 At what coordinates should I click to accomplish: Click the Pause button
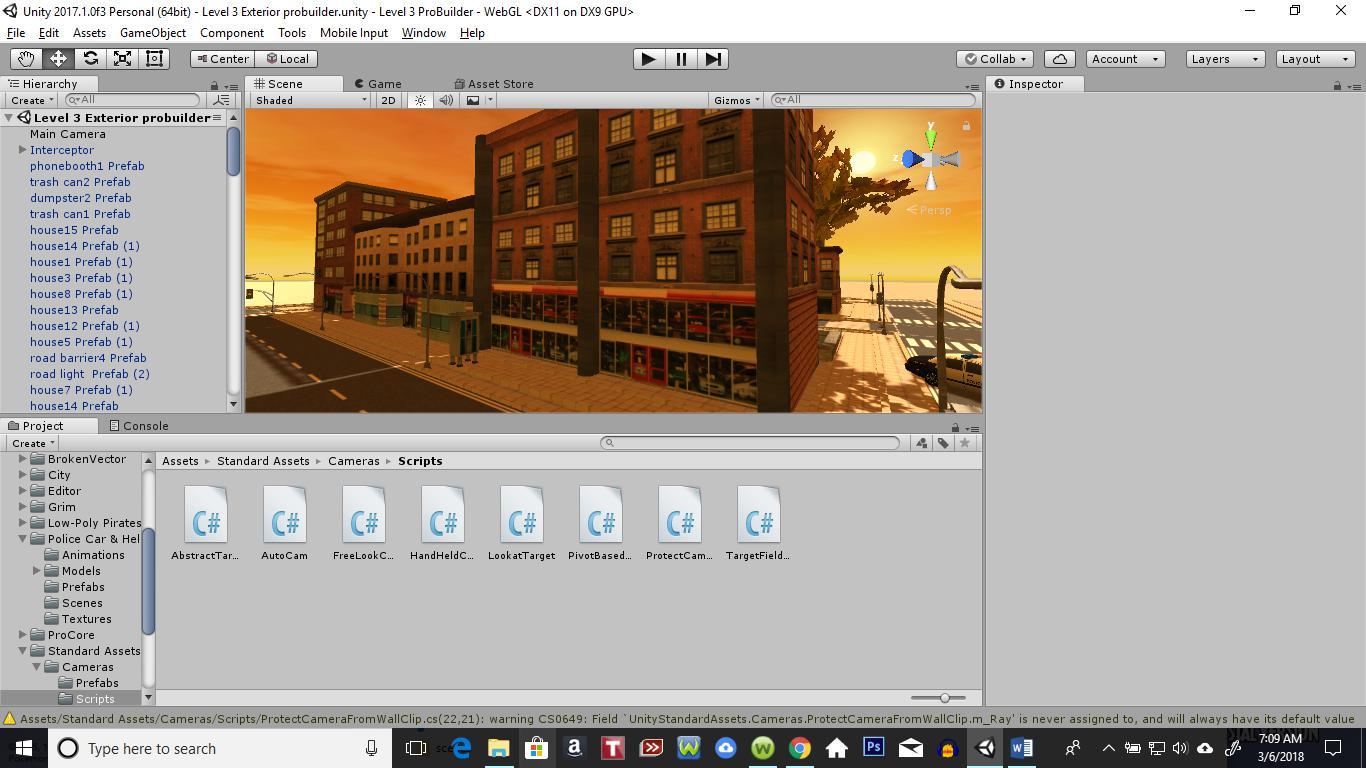[x=681, y=59]
